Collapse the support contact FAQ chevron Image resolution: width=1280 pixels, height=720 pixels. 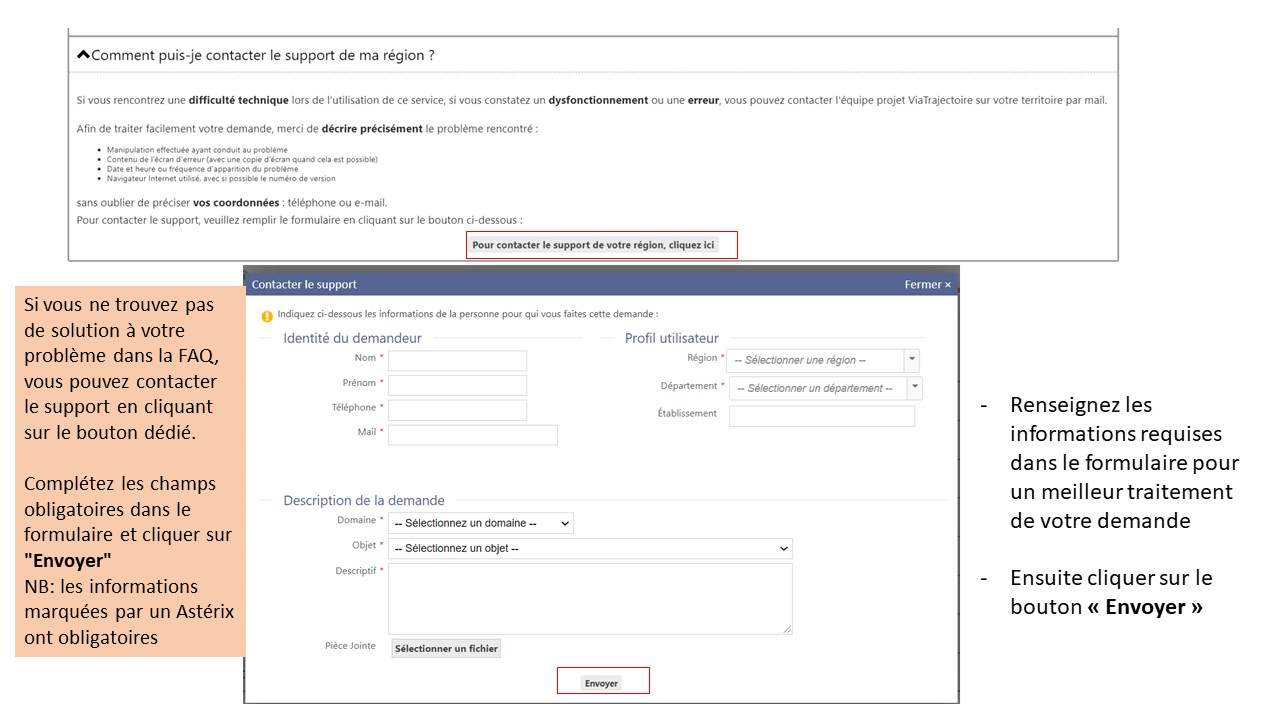tap(83, 54)
